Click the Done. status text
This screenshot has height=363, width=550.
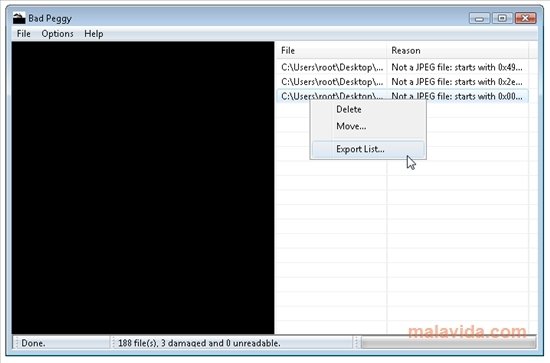point(33,343)
